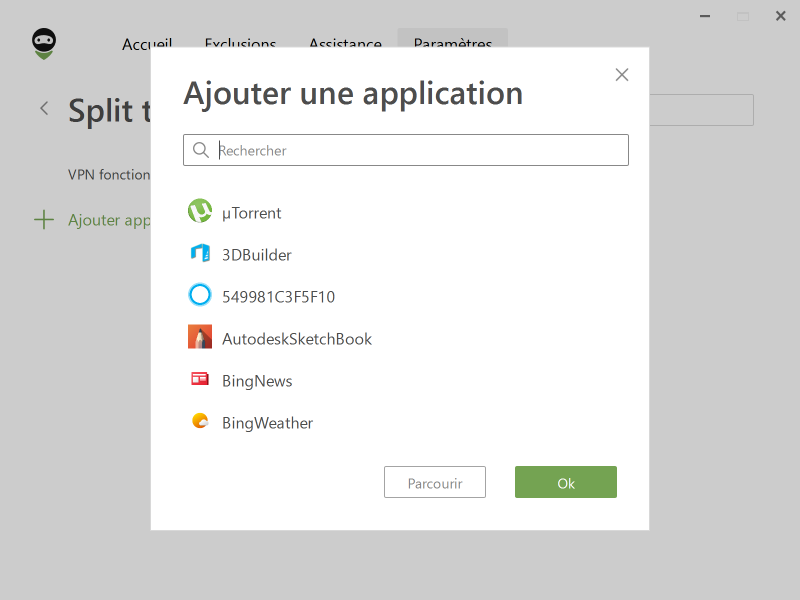The height and width of the screenshot is (600, 800).
Task: Confirm with the green Ok button
Action: click(566, 482)
